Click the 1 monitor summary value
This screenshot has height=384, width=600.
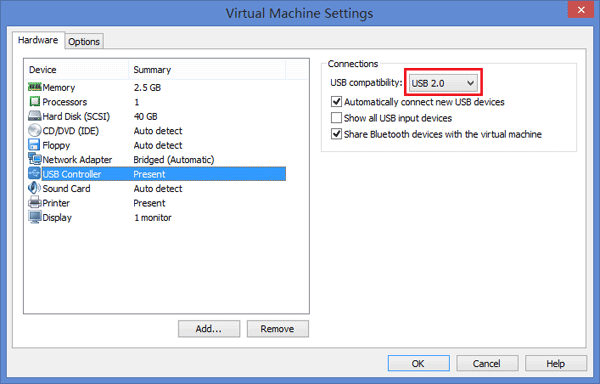(x=153, y=218)
